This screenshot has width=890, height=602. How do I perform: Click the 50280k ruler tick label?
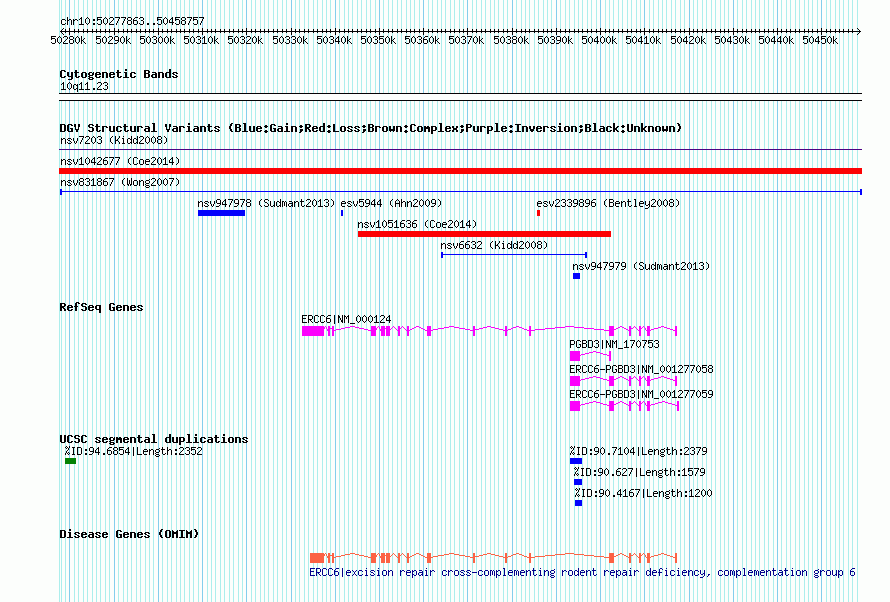click(68, 40)
